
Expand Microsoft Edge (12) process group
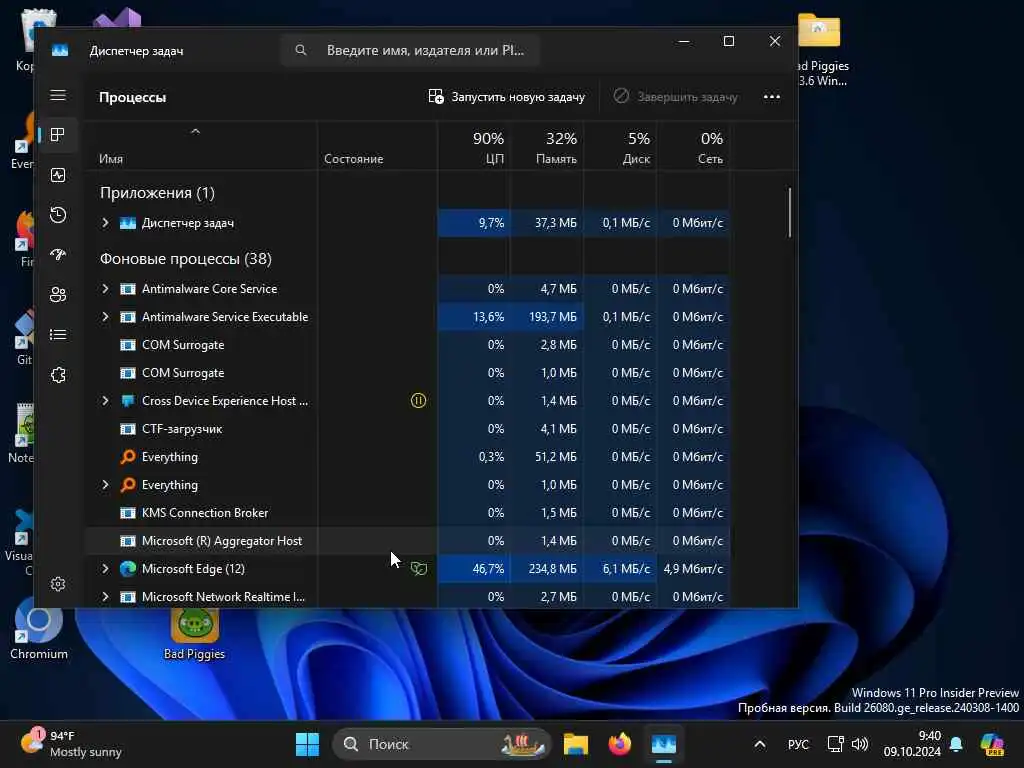coord(105,569)
